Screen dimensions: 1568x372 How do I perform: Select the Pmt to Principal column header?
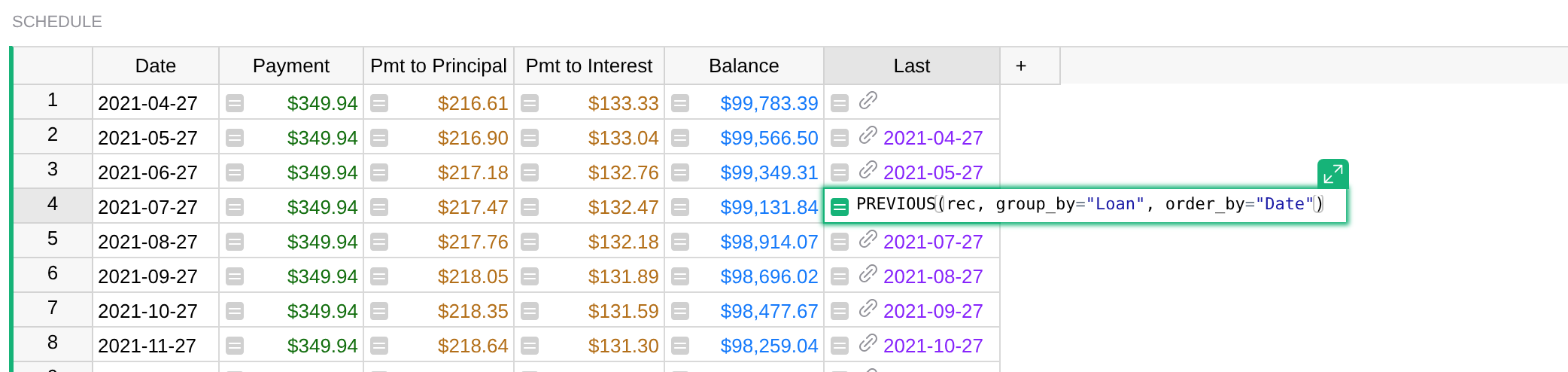coord(439,66)
